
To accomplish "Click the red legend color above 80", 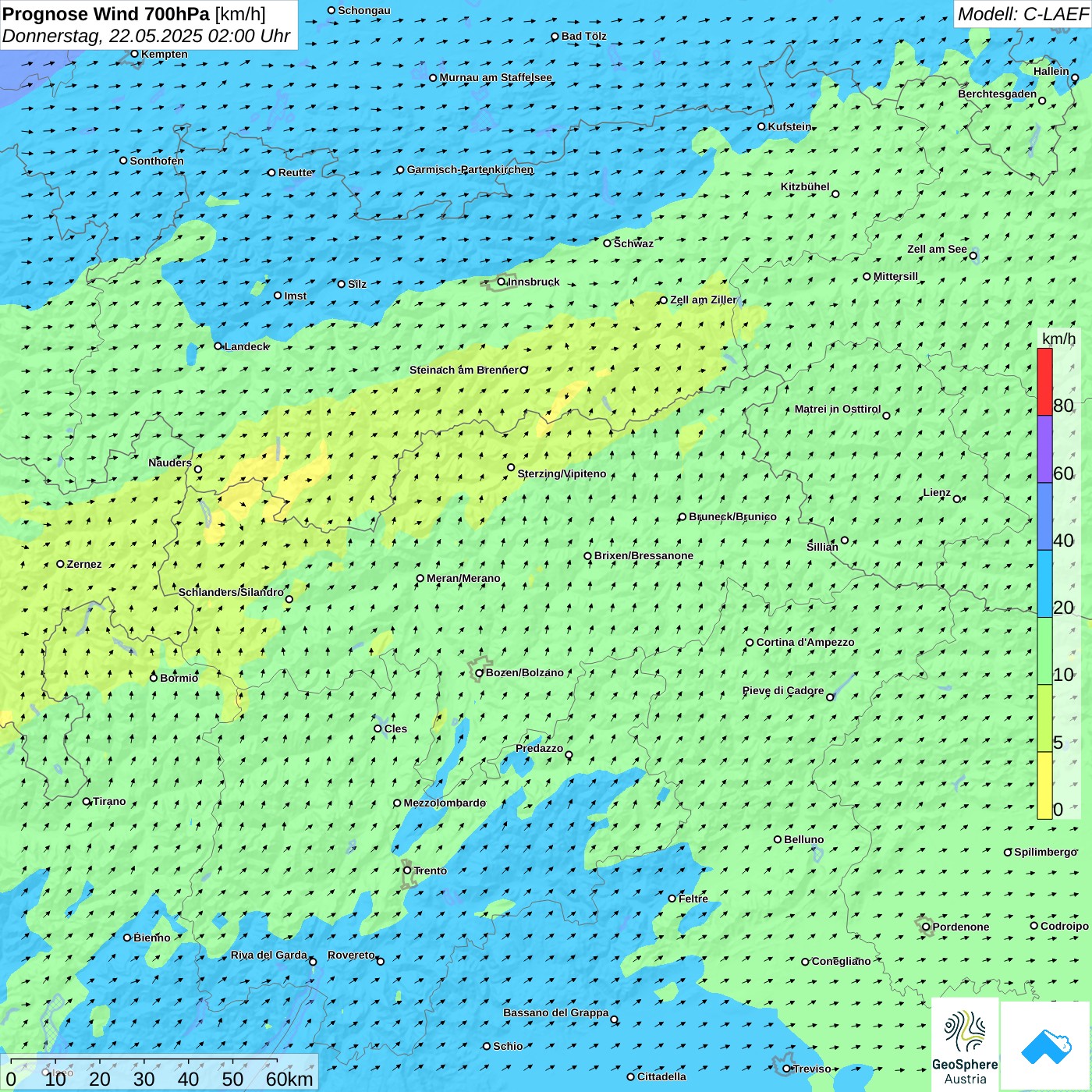I will pyautogui.click(x=1044, y=381).
